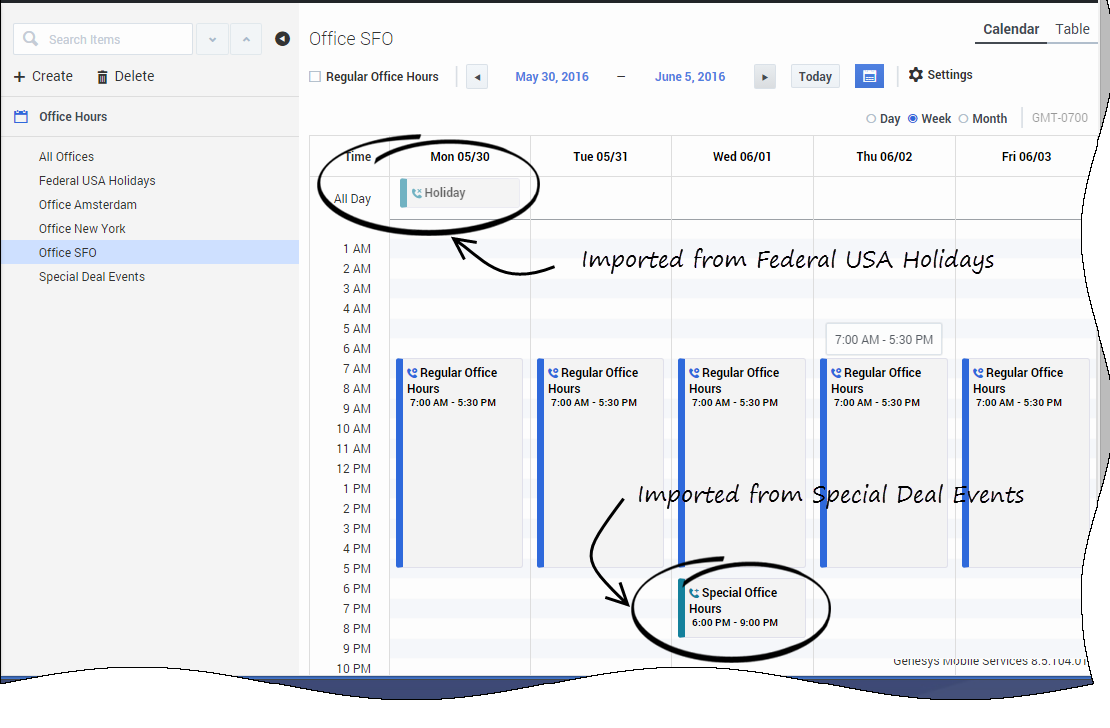1110x728 pixels.
Task: Select the Week view radio button
Action: (x=912, y=118)
